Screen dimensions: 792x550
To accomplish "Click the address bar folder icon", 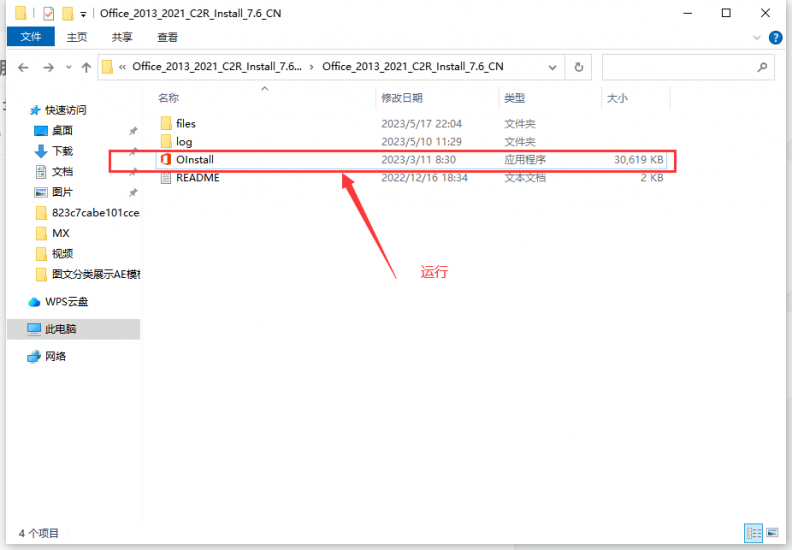I will point(107,67).
